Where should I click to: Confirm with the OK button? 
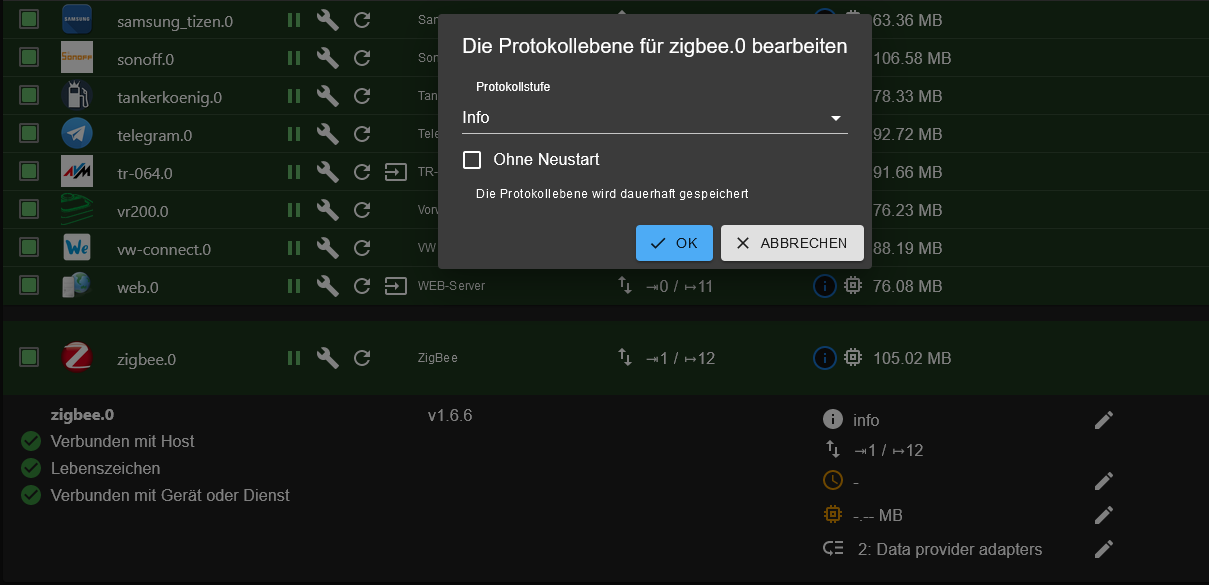coord(674,243)
